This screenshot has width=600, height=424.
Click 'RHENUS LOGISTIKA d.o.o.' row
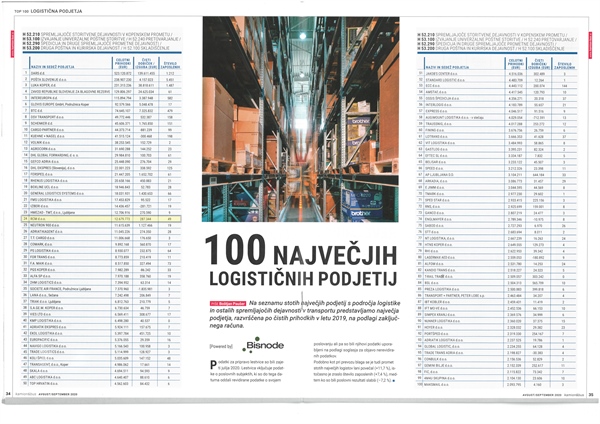tap(101, 181)
